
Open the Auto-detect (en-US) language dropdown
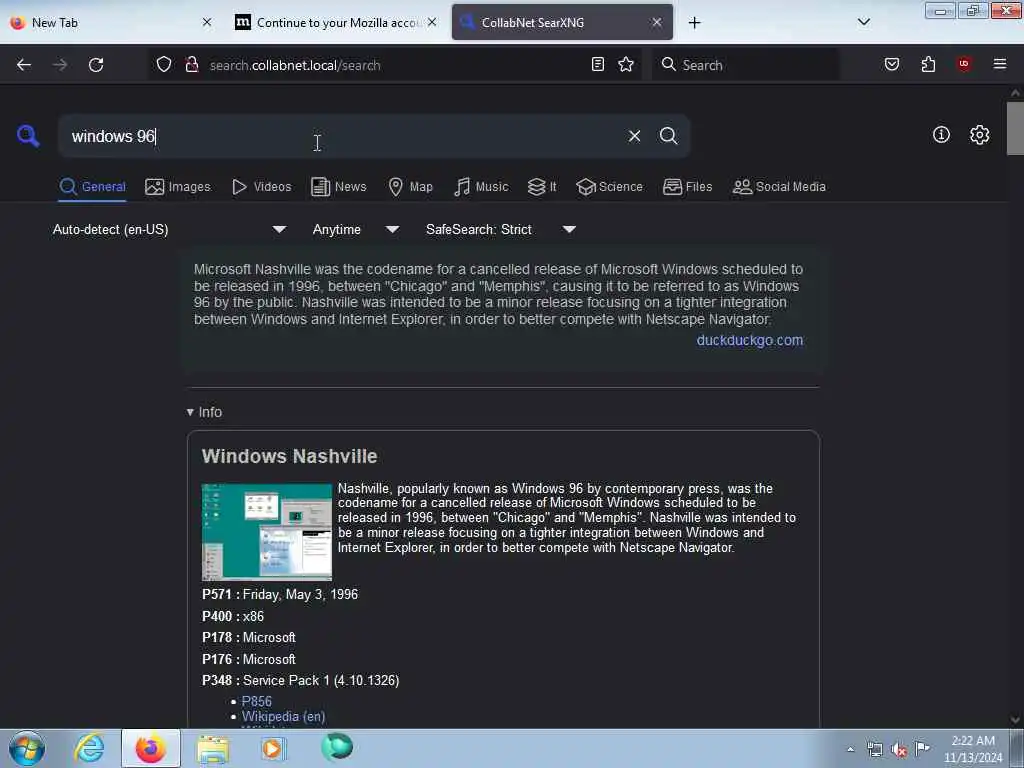[x=169, y=230]
